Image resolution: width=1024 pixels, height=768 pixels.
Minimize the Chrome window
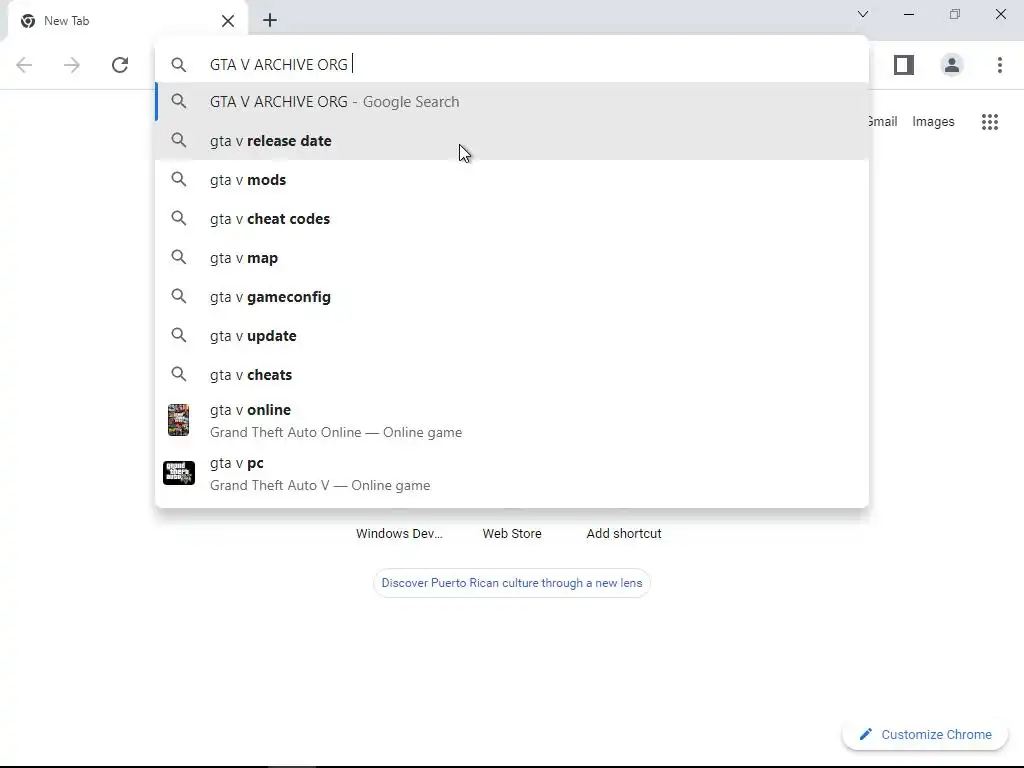[908, 14]
